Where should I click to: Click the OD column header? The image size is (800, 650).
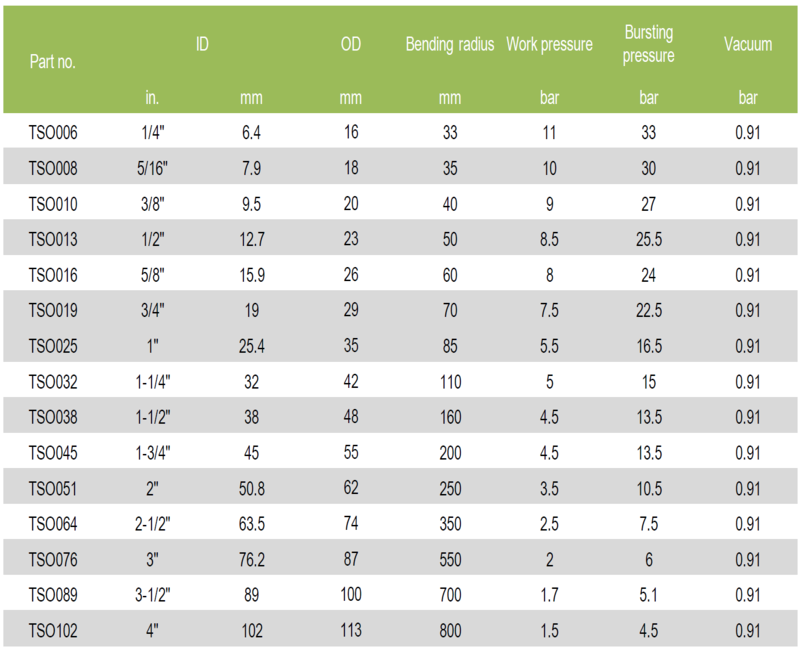tap(350, 45)
